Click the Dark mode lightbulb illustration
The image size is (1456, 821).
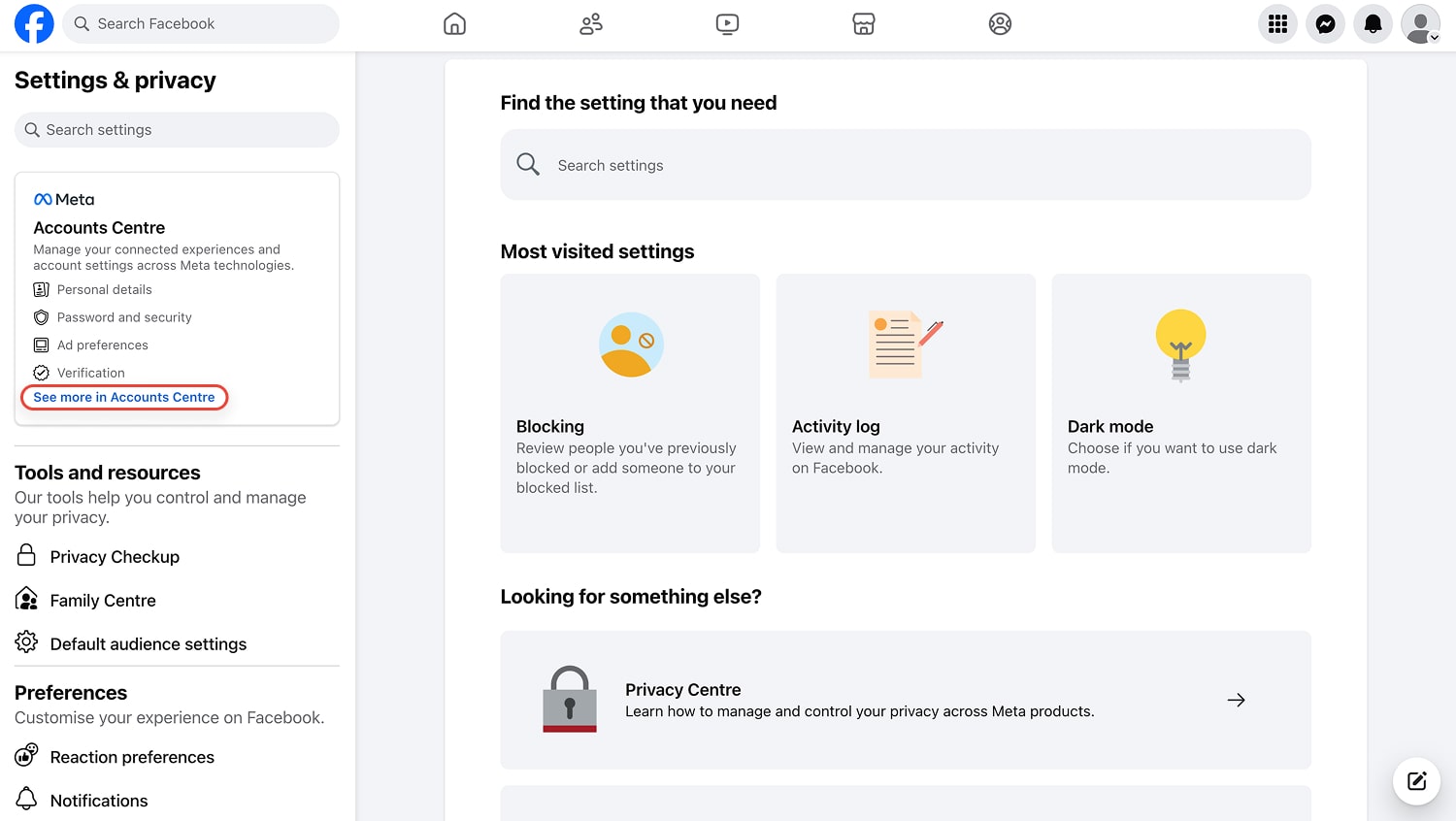click(x=1180, y=345)
